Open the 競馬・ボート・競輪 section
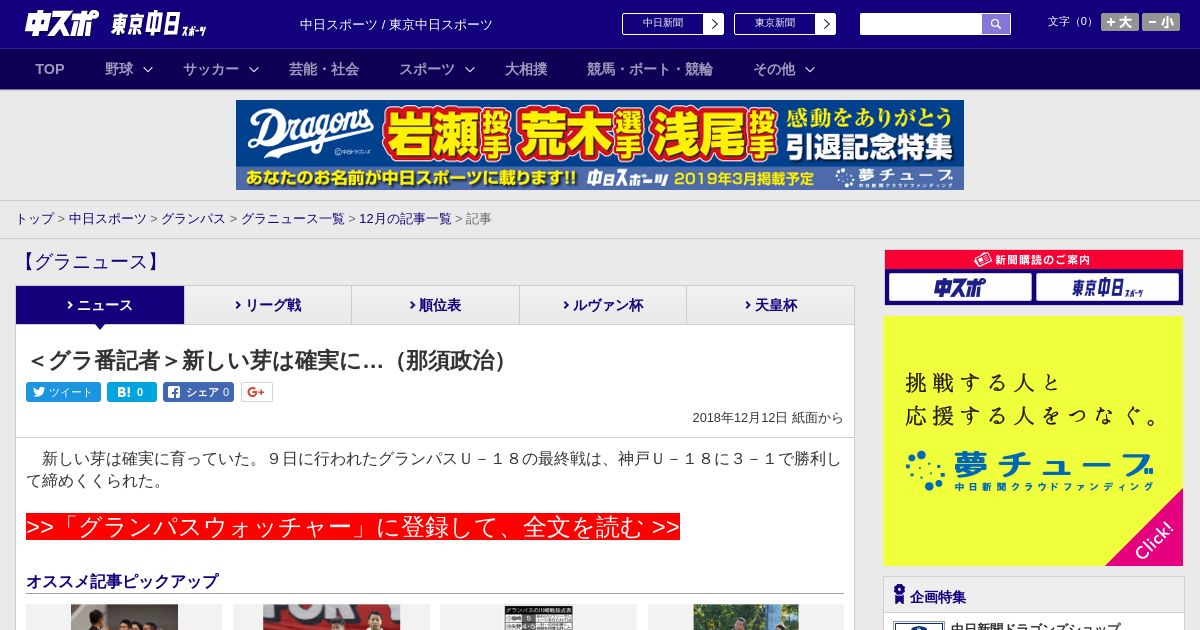1200x630 pixels. (x=650, y=69)
